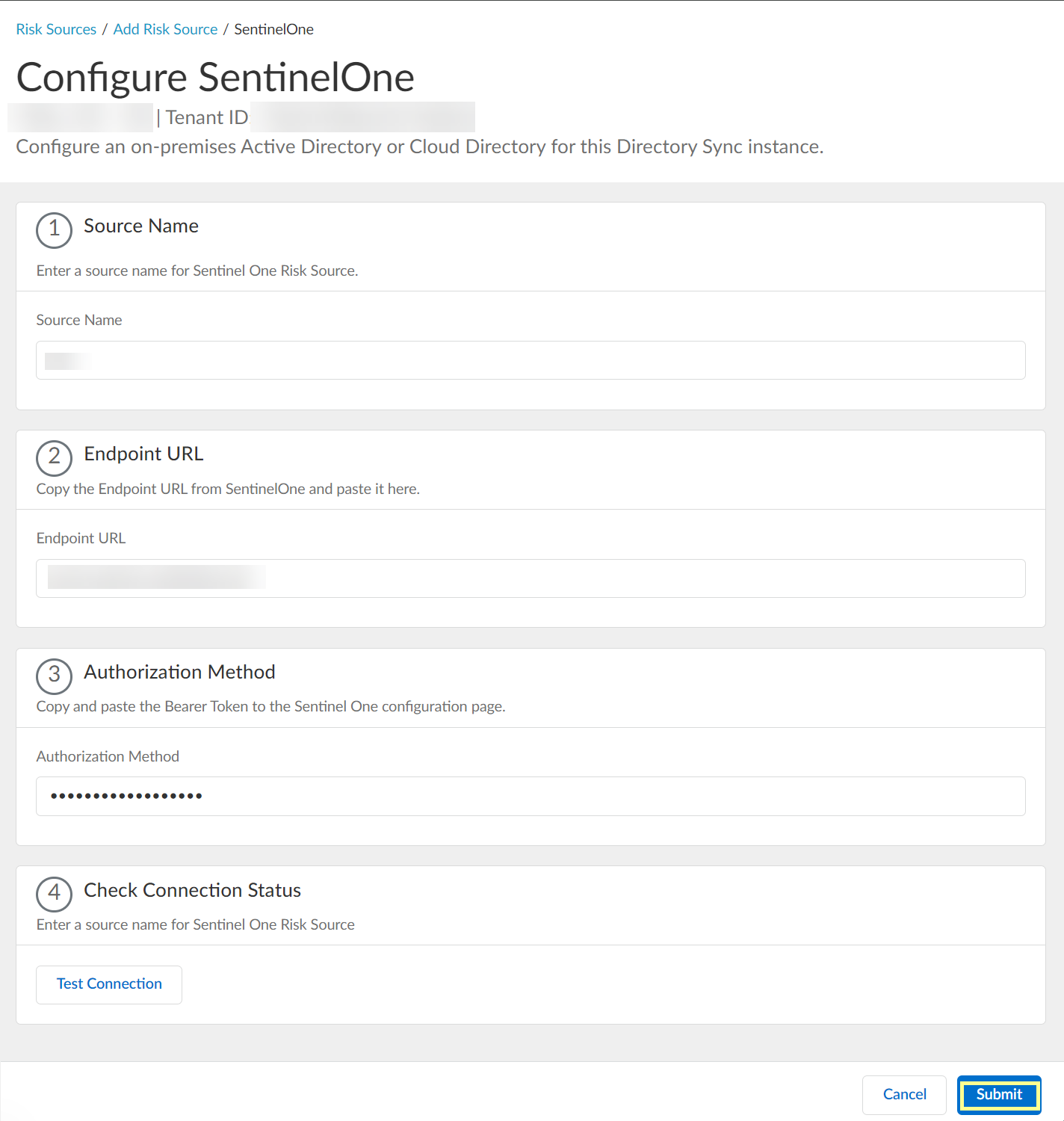The image size is (1064, 1121).
Task: Click the Configure SentinelOne page title
Action: click(x=215, y=77)
